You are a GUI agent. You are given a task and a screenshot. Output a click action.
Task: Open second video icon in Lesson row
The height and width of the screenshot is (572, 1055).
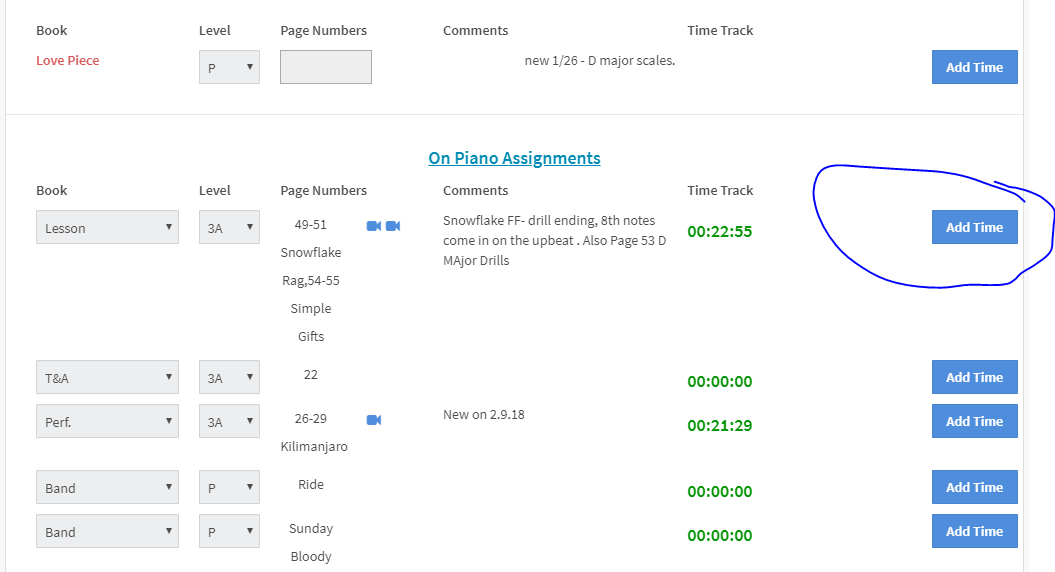(x=393, y=226)
